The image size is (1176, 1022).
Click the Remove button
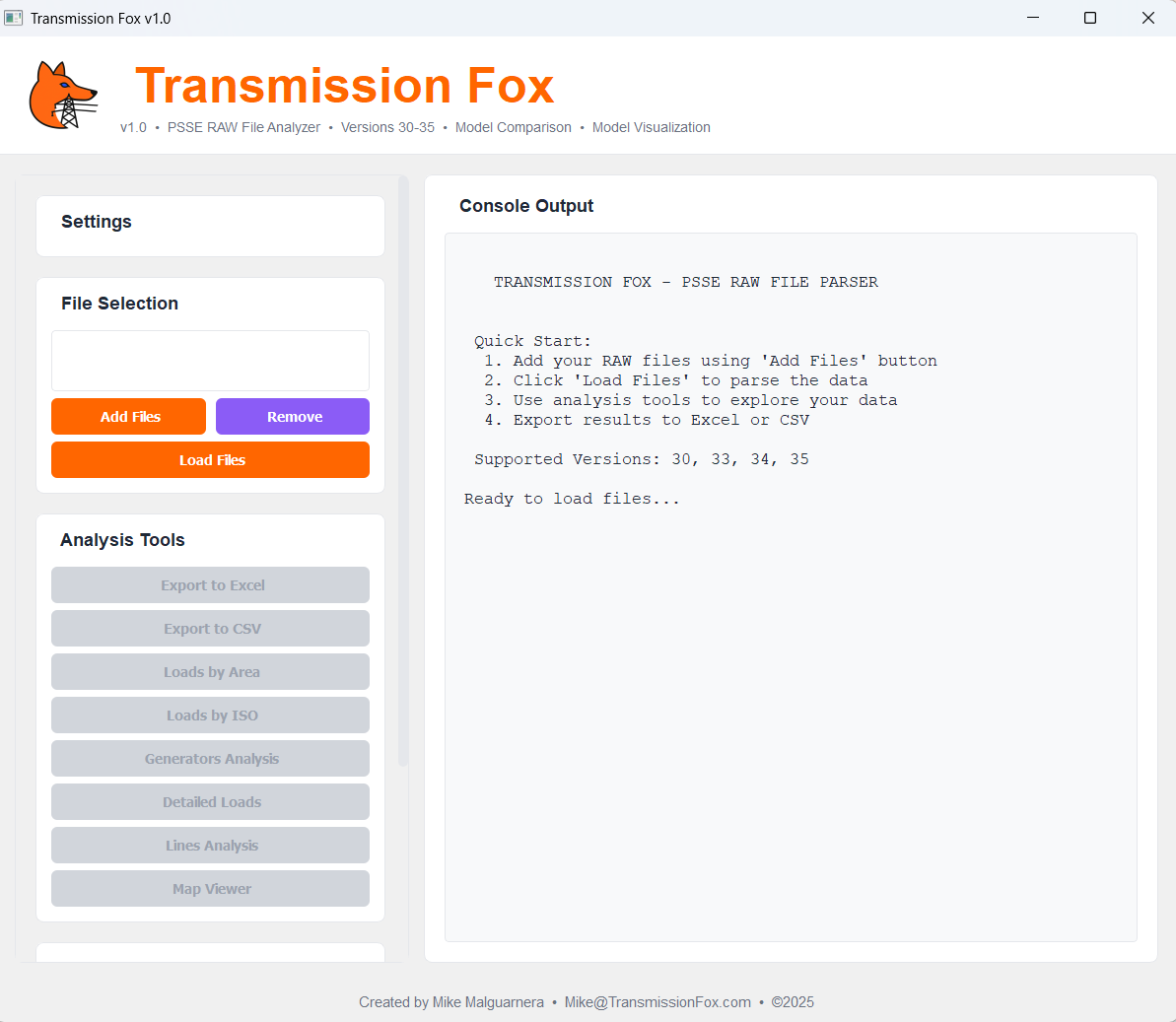point(292,416)
